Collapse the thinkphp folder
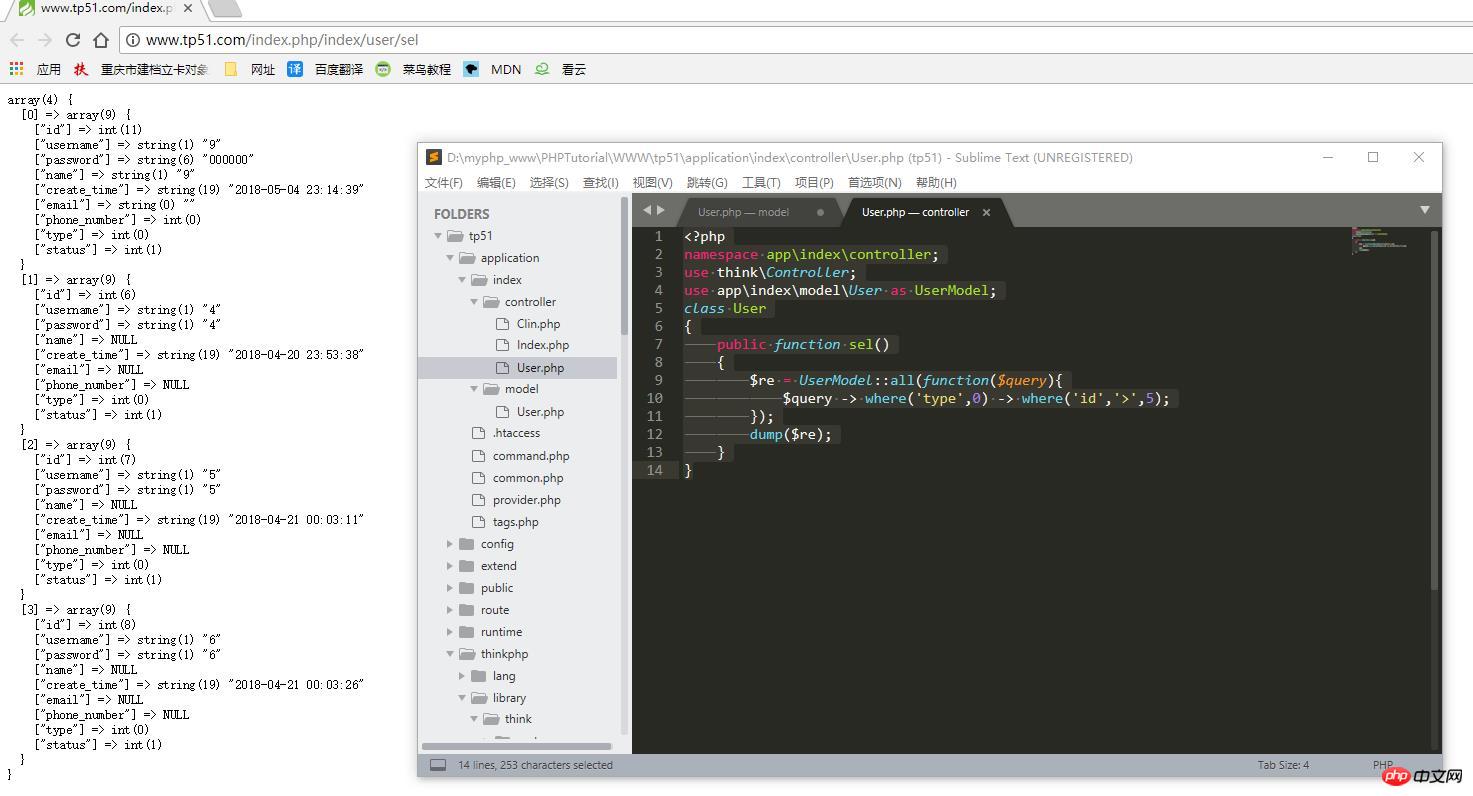Viewport: 1473px width, 796px height. 450,654
